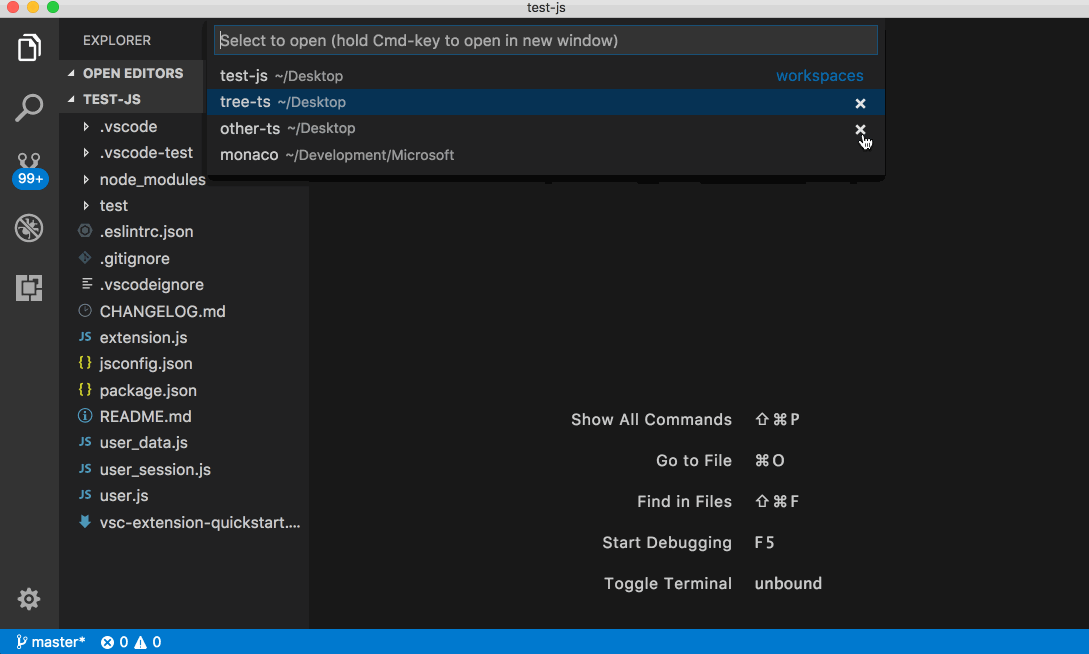Expand the node_modules folder
Screen dimensions: 1089x654
click(151, 180)
